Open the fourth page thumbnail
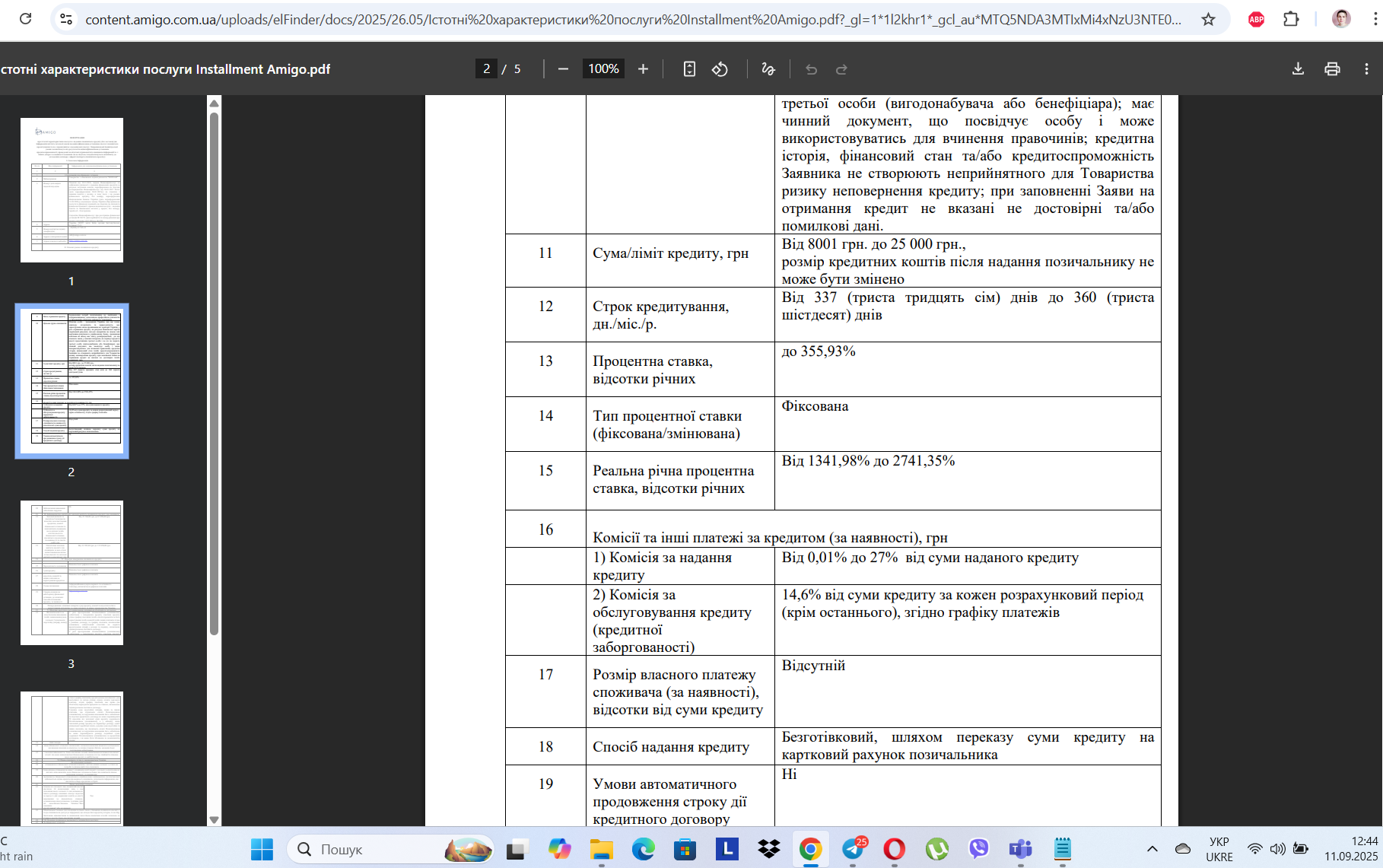The height and width of the screenshot is (868, 1383). 72,758
